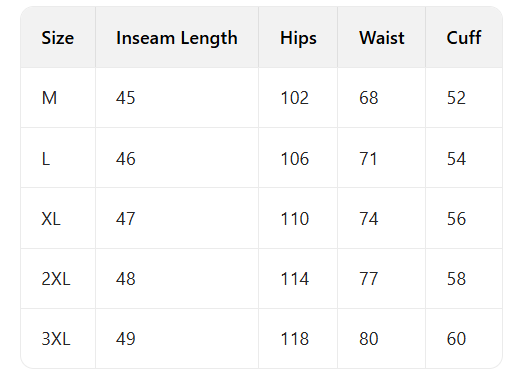The width and height of the screenshot is (509, 377).
Task: Click waist value 80 for 3XL
Action: (369, 339)
